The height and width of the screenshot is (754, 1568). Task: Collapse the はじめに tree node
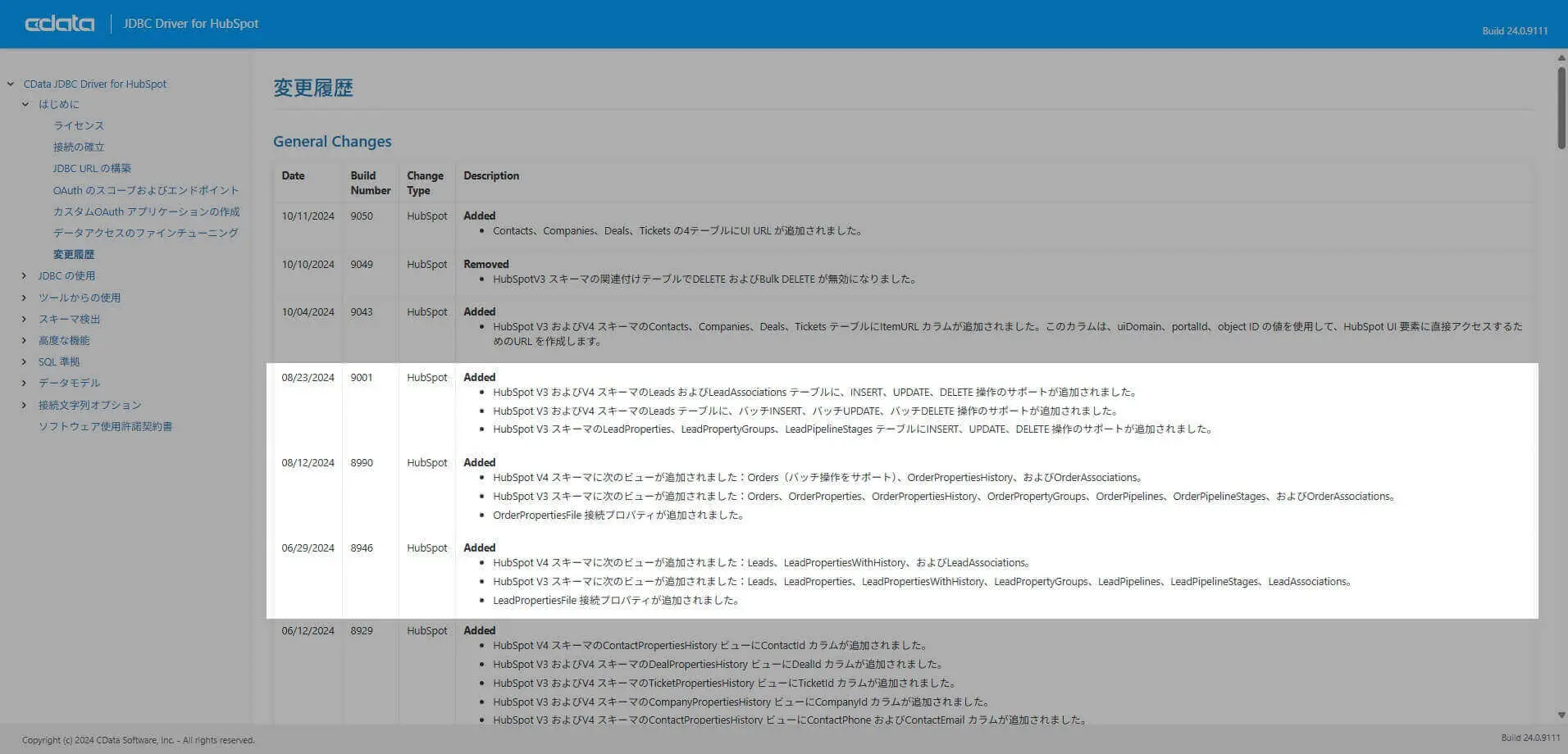click(25, 104)
